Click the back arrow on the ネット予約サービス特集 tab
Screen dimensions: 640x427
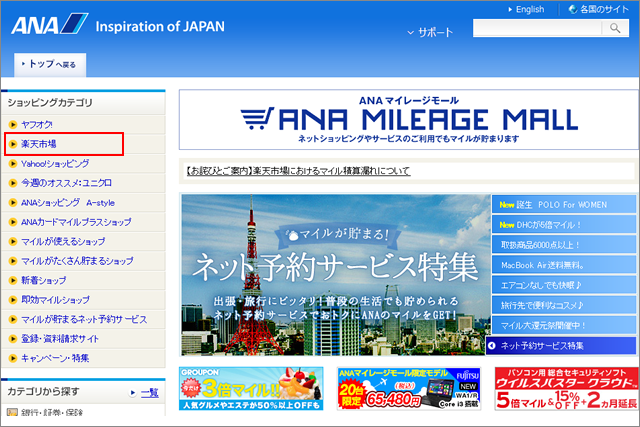click(492, 346)
